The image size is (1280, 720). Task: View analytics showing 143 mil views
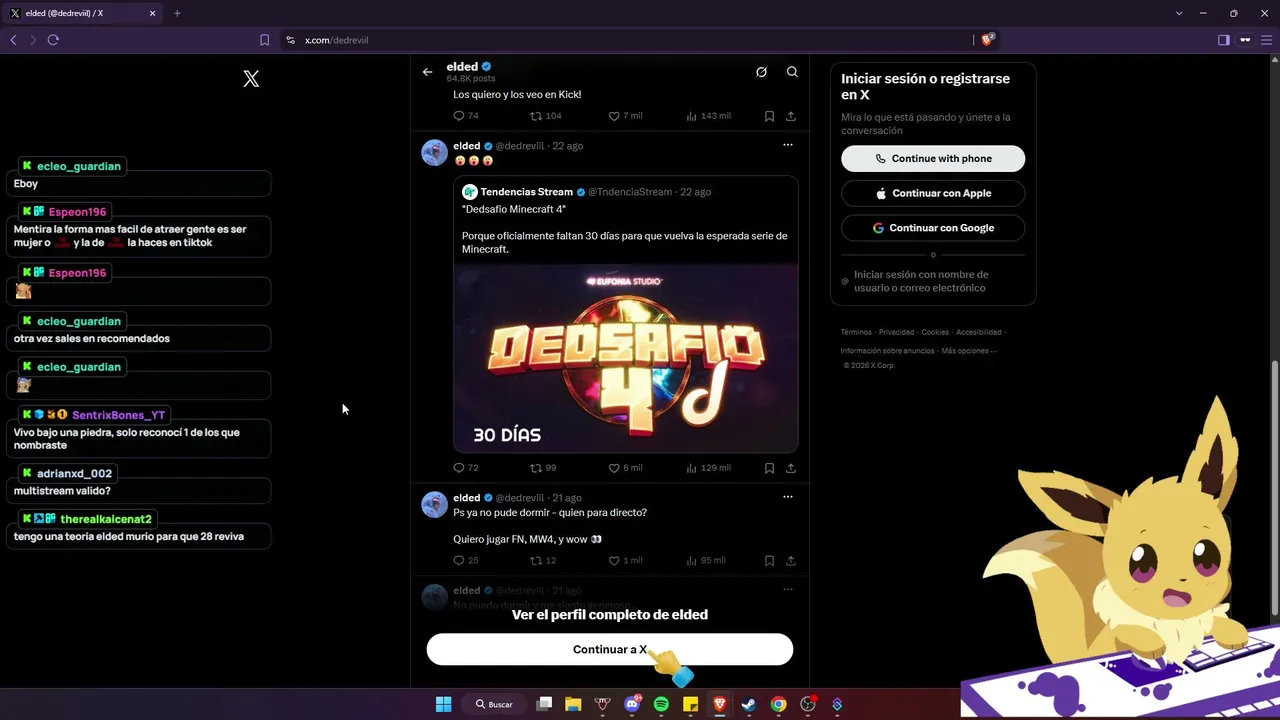pos(708,116)
